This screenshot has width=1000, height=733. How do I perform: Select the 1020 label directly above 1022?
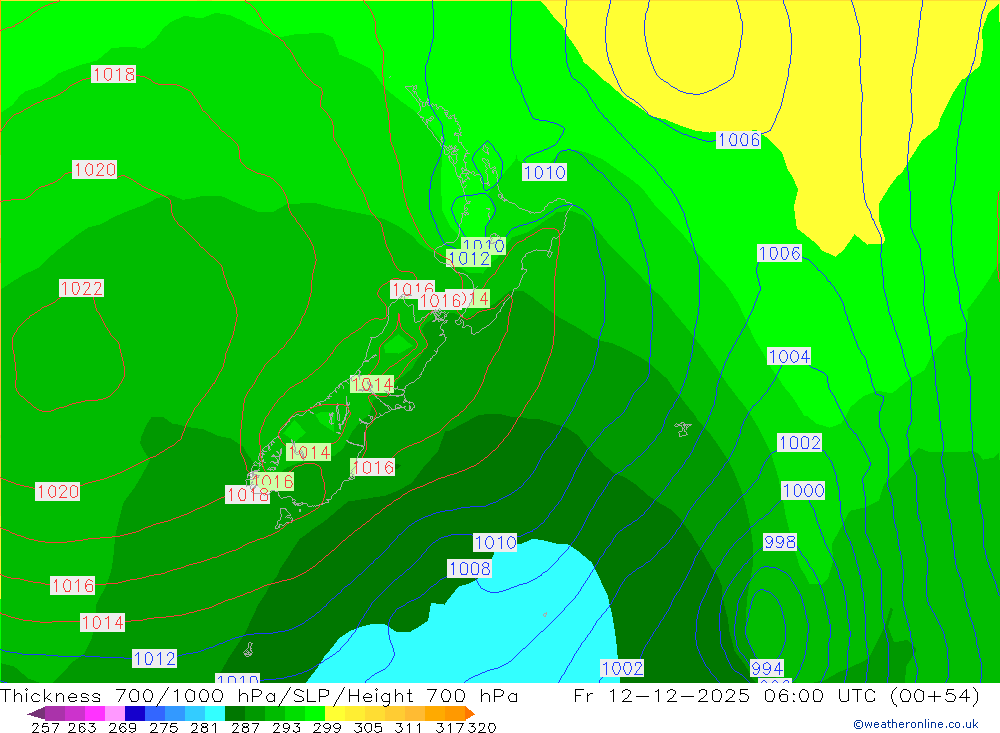(x=94, y=170)
